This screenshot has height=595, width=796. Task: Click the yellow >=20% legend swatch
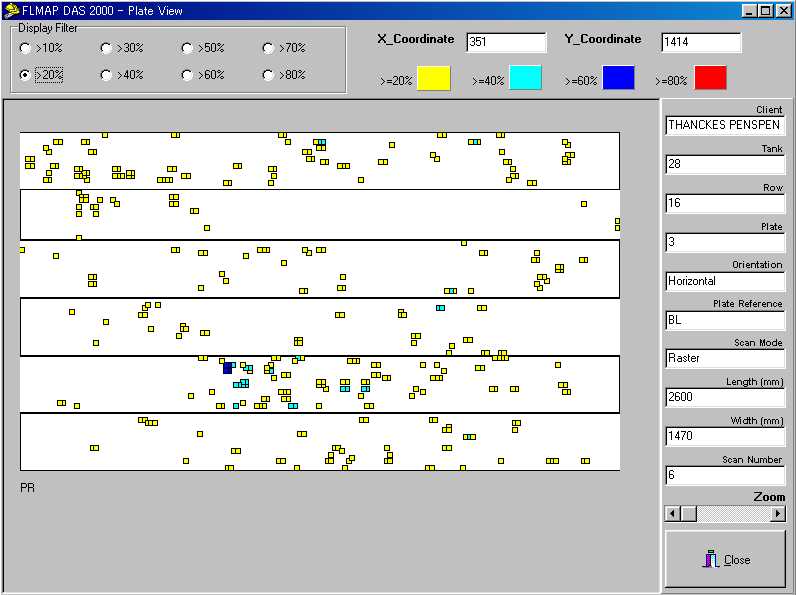coord(434,78)
